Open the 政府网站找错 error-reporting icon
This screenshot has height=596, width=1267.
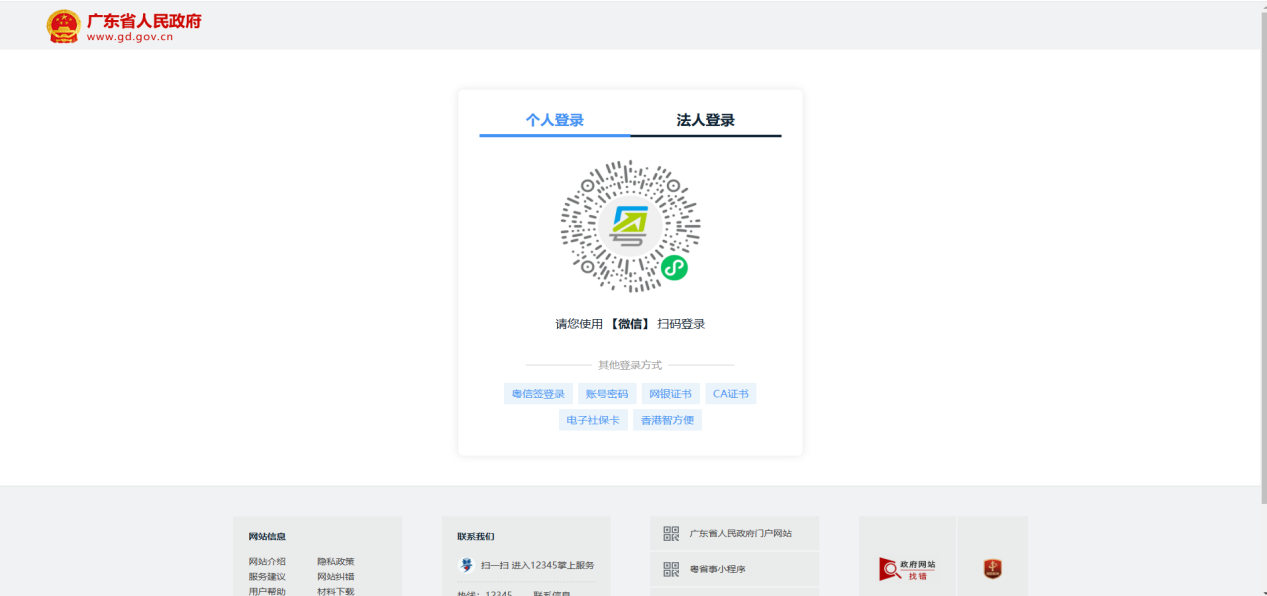point(907,569)
